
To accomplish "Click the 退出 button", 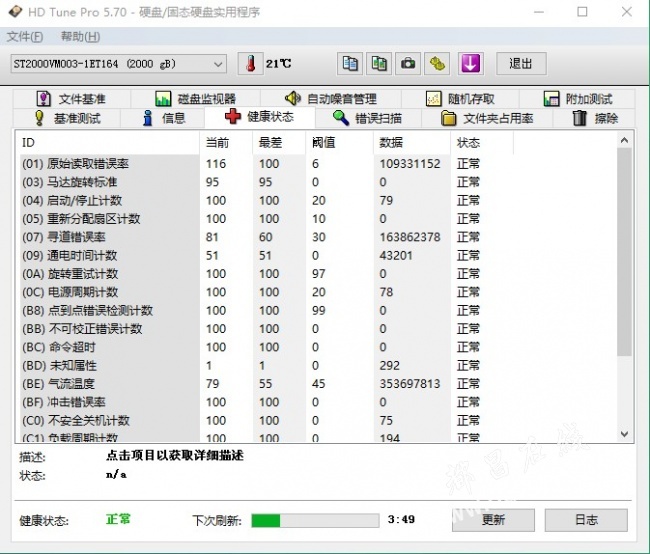I will (x=521, y=64).
